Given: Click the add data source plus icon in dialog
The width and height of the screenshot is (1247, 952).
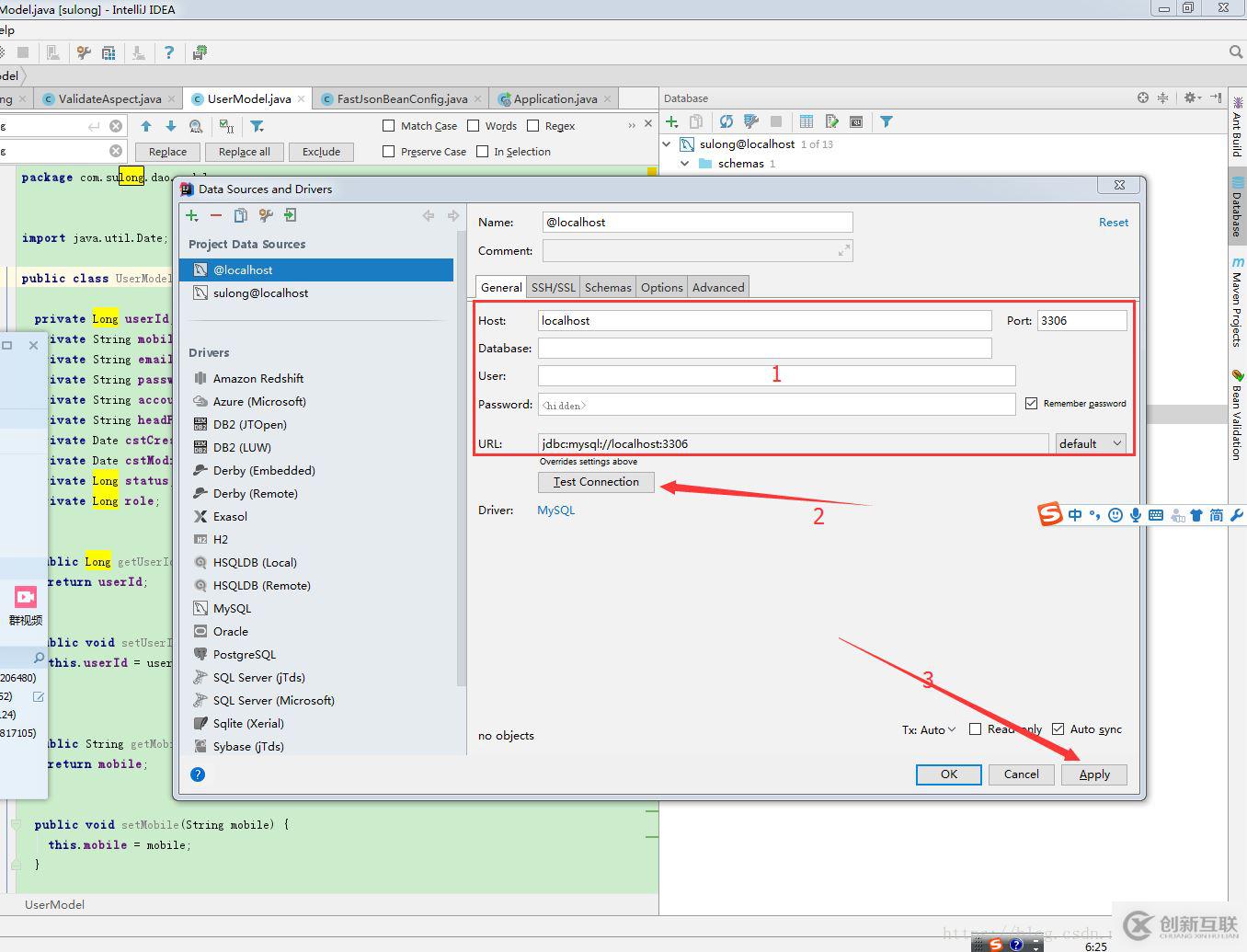Looking at the screenshot, I should pos(192,215).
